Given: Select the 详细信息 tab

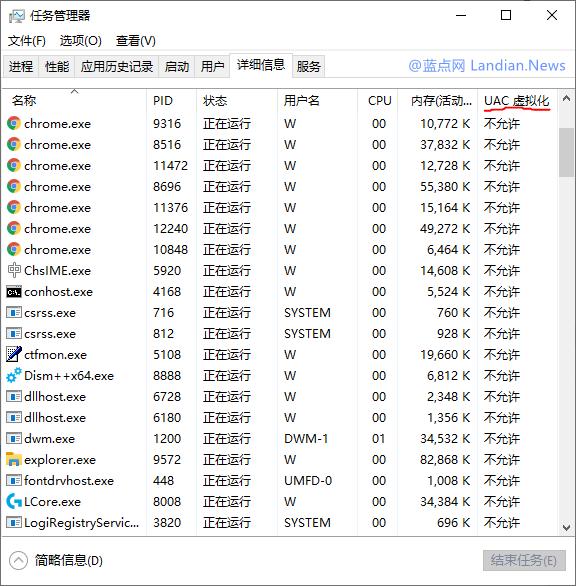Looking at the screenshot, I should (x=261, y=65).
